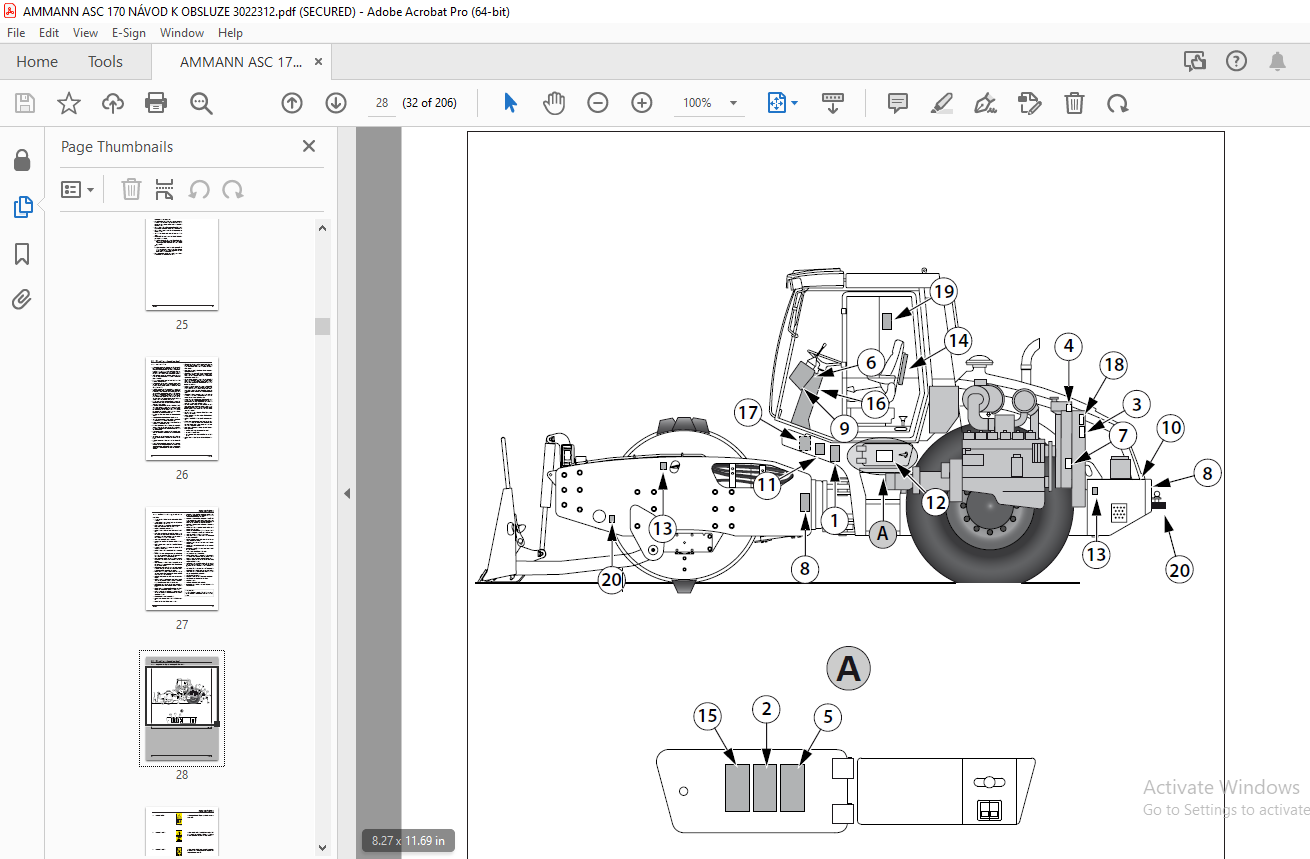Open the share/feedback chat icon at top right

pos(1195,61)
